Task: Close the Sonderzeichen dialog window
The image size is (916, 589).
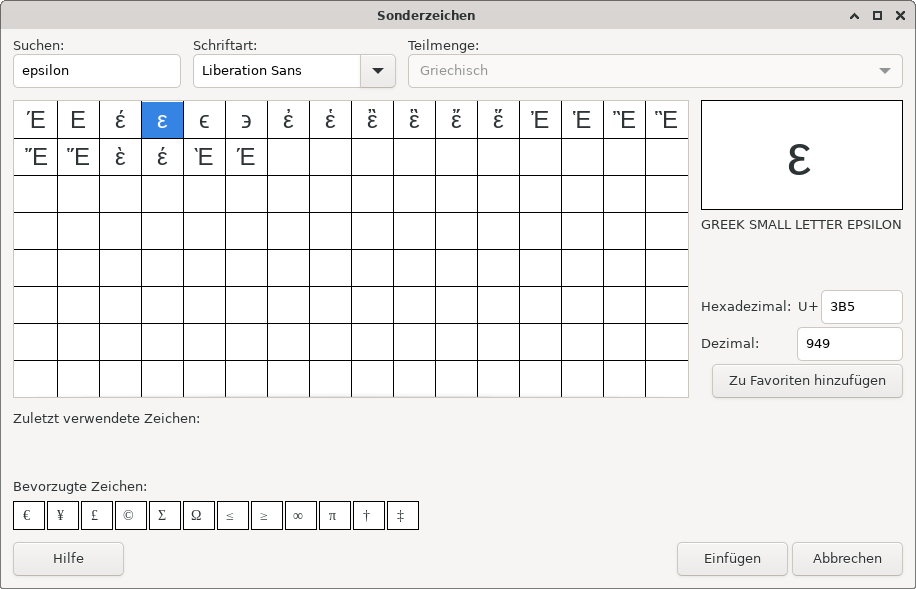Action: click(900, 16)
